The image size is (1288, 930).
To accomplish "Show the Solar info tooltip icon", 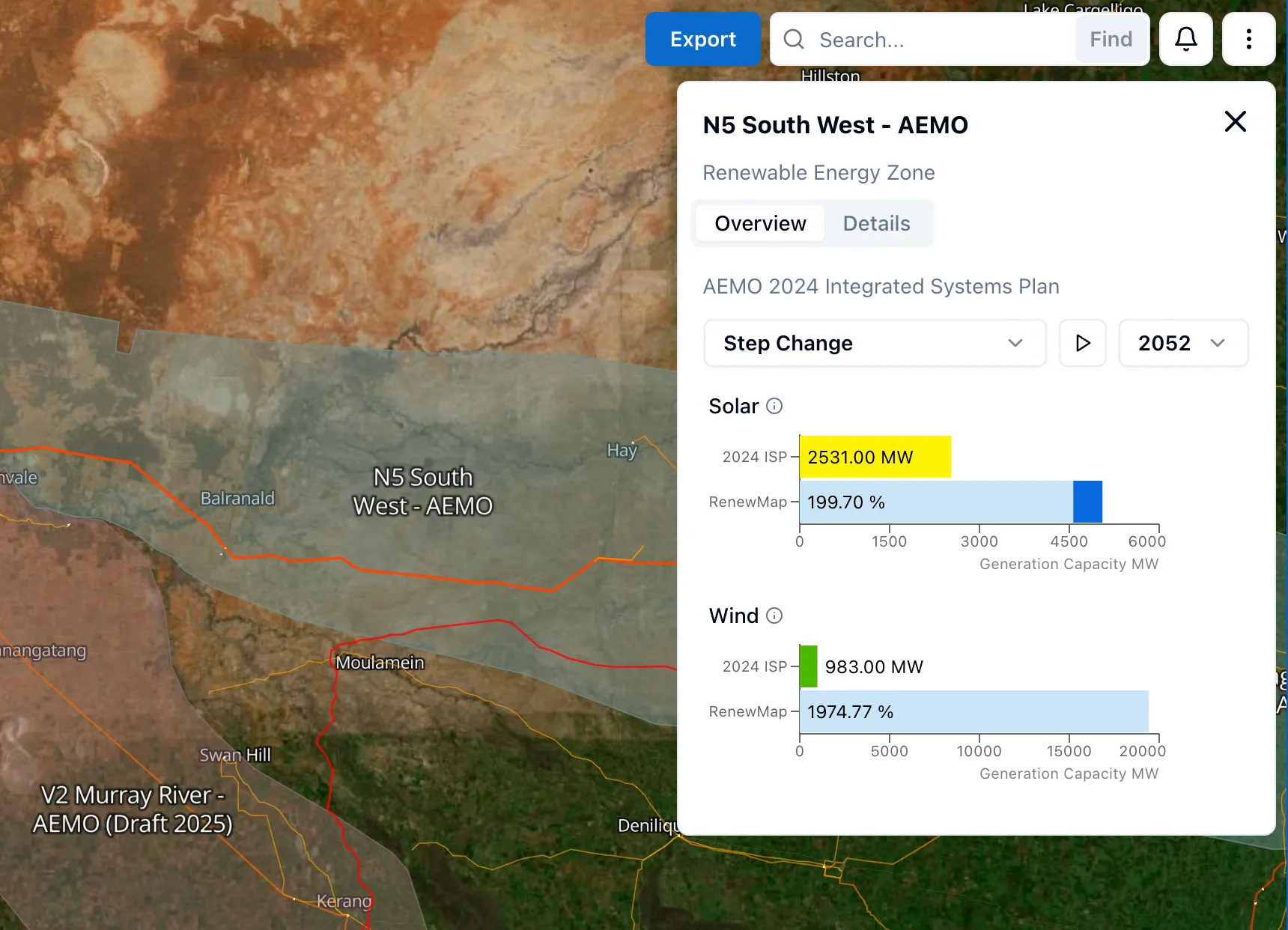I will (773, 406).
